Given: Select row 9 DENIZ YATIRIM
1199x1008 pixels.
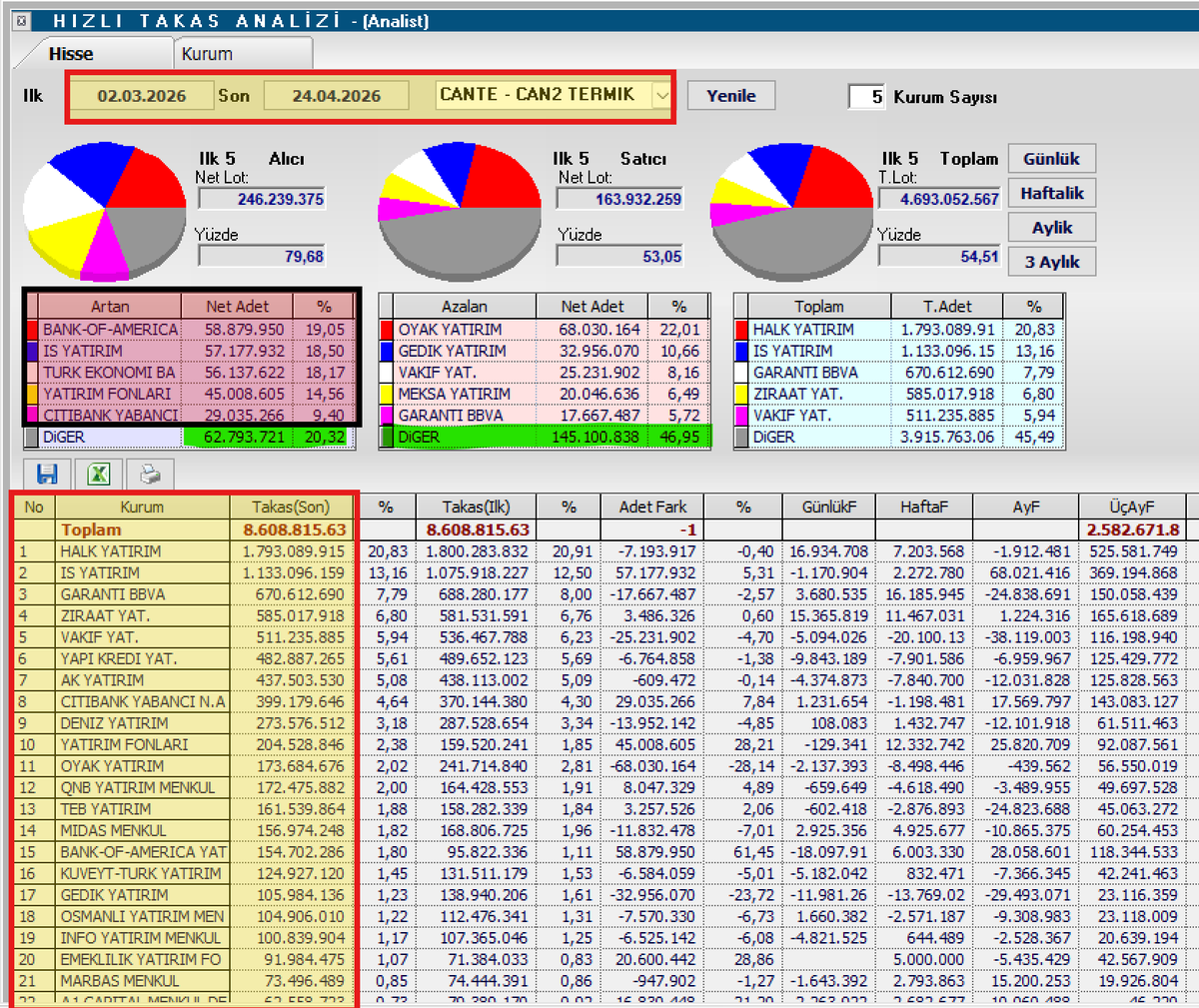Looking at the screenshot, I should pos(598,723).
